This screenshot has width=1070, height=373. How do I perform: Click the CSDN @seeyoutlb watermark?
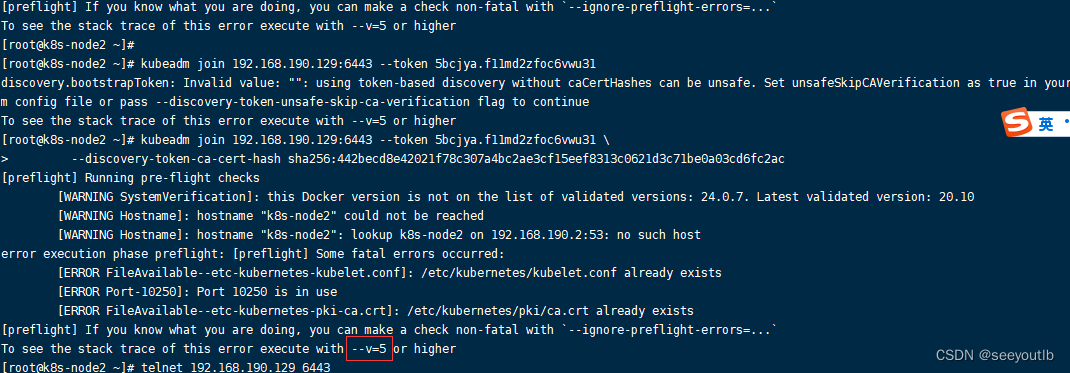(x=995, y=355)
